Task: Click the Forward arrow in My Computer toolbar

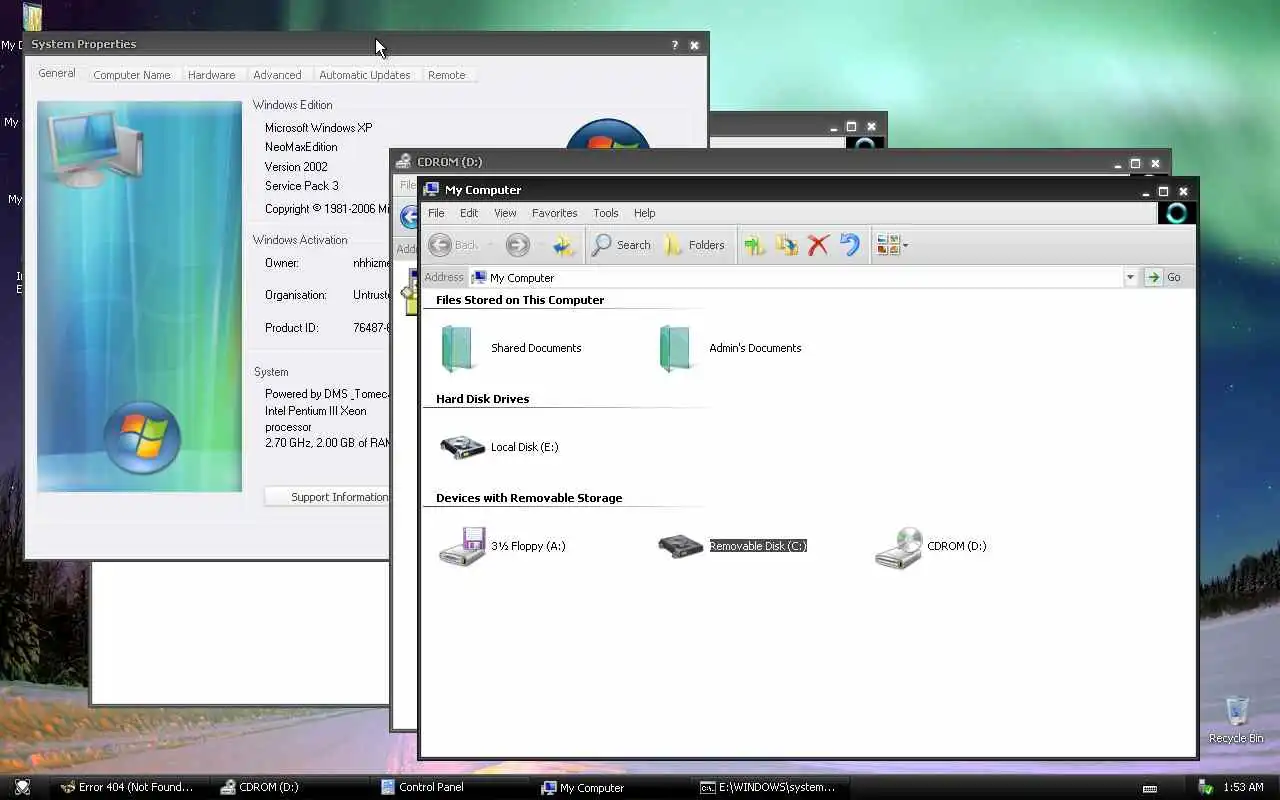Action: pos(517,245)
